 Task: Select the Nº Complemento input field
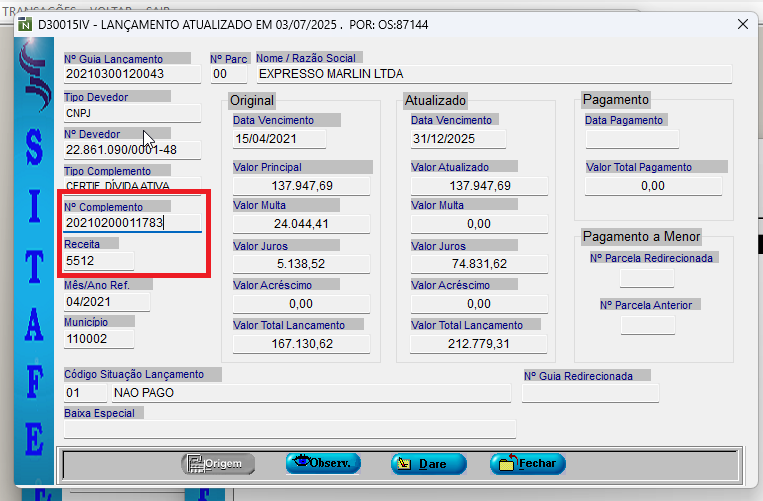tap(132, 223)
